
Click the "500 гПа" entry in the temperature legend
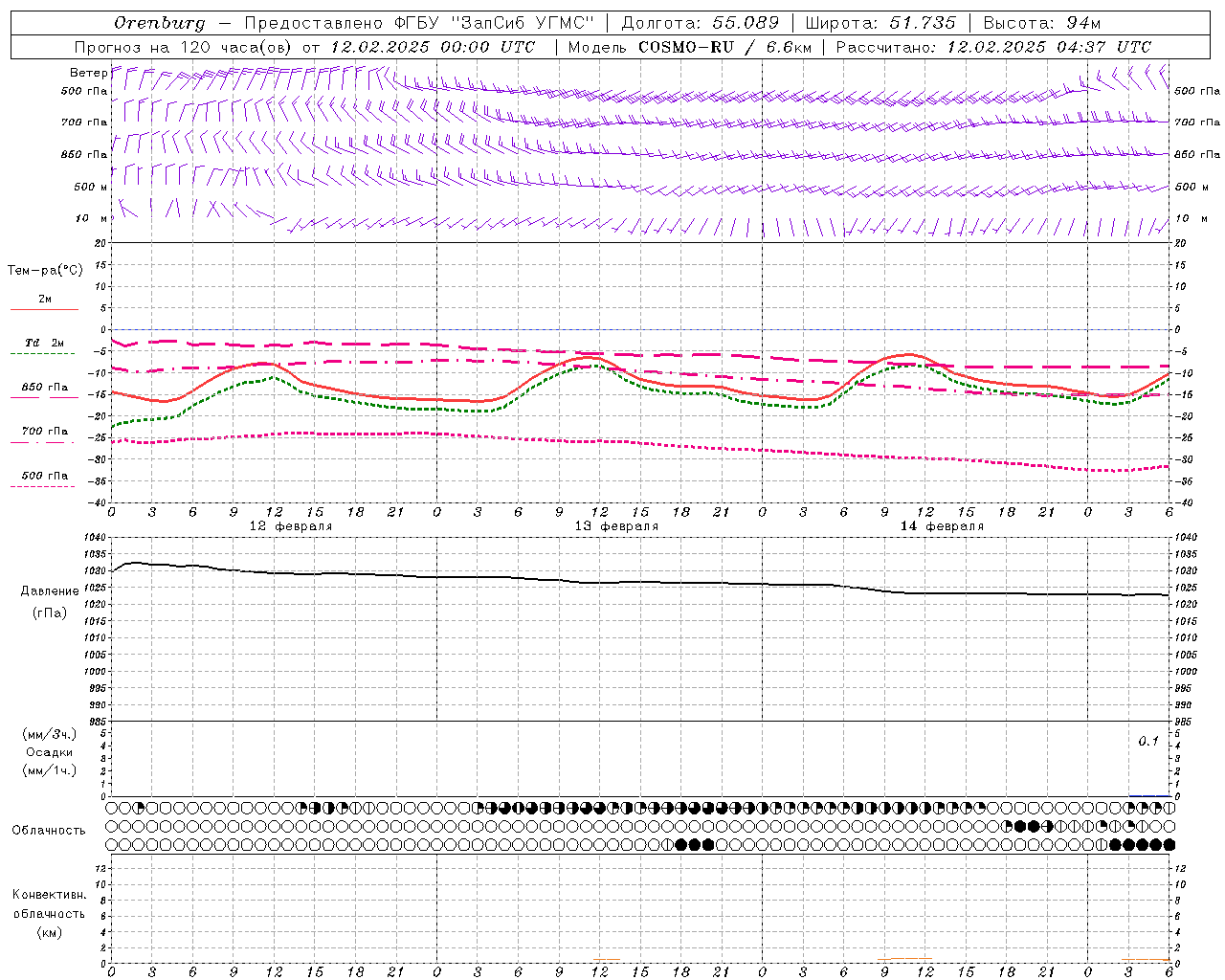(45, 476)
